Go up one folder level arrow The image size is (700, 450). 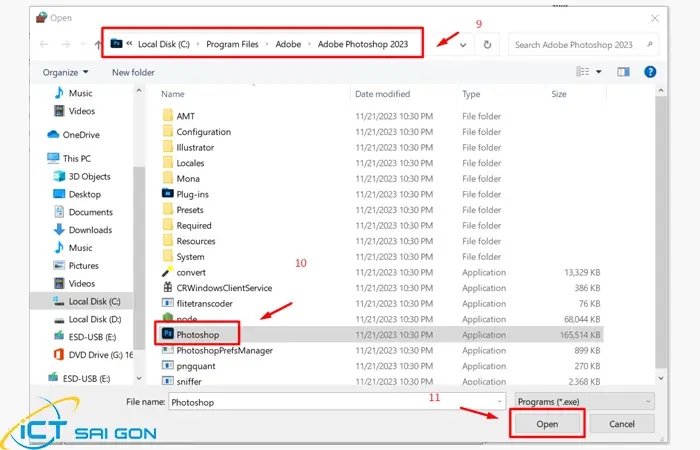coord(97,45)
